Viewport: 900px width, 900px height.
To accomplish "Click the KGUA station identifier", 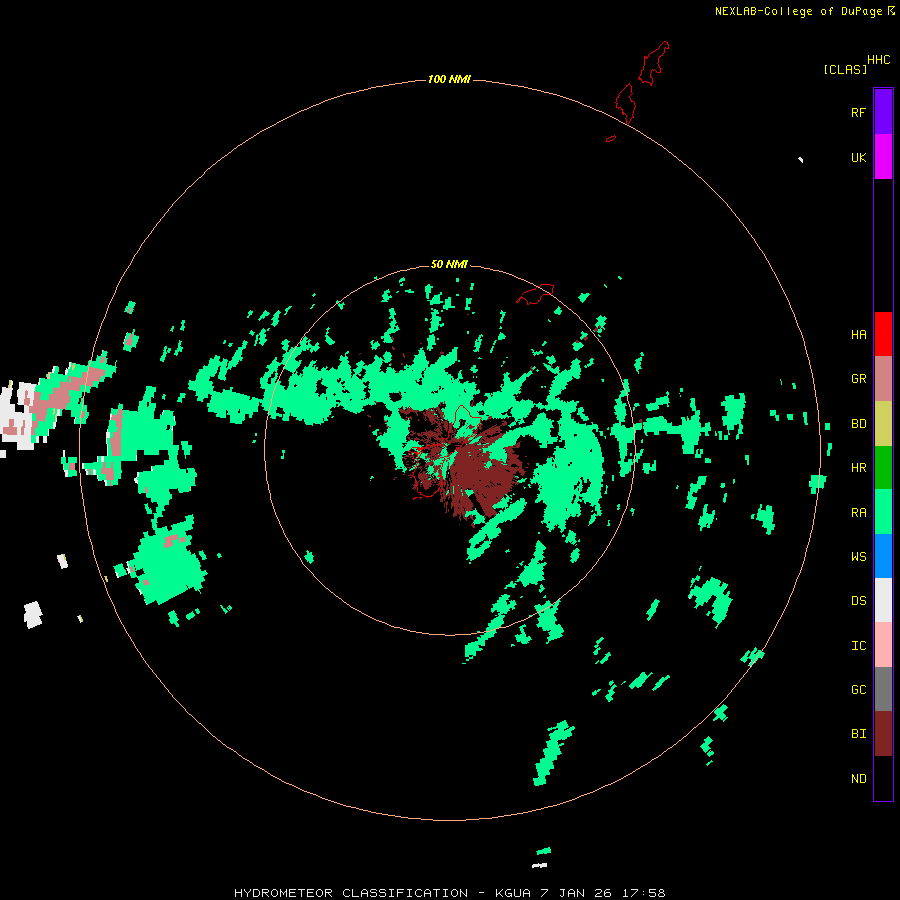I will (x=513, y=893).
